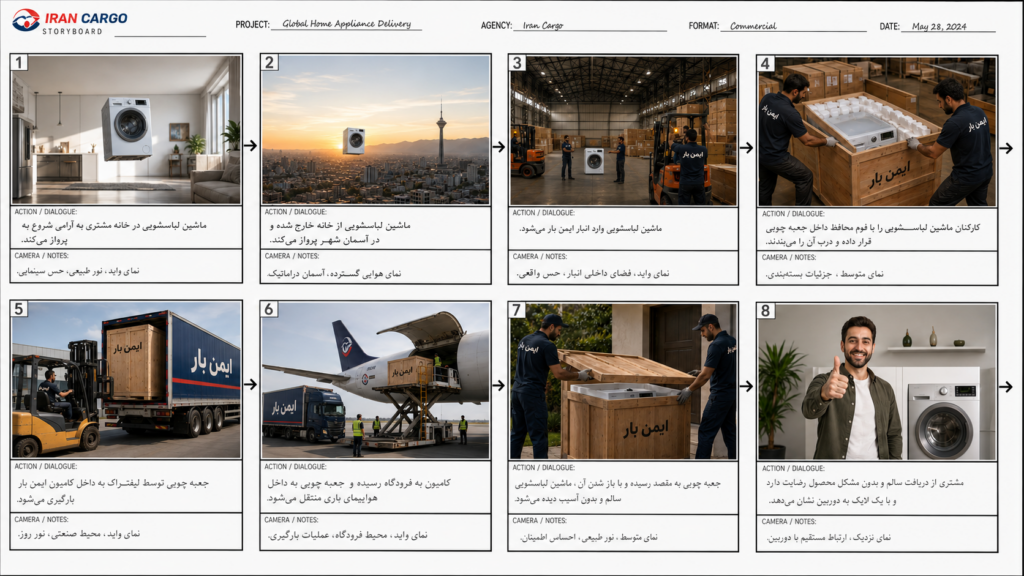The width and height of the screenshot is (1024, 576).
Task: Click the IRAN CARGO title text
Action: click(86, 18)
